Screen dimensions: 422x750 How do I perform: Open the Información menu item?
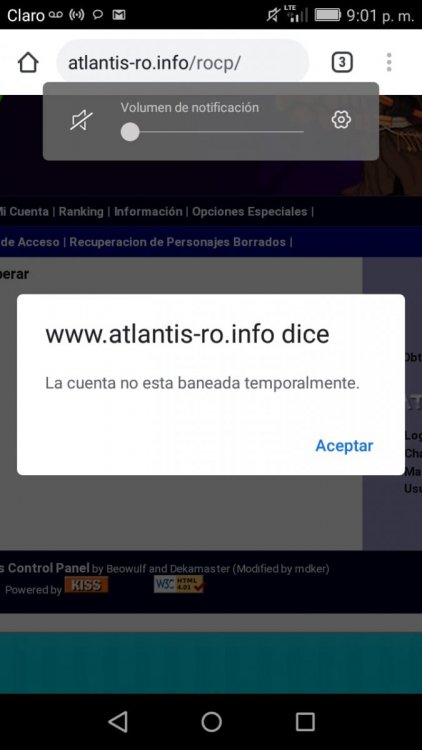[x=148, y=211]
